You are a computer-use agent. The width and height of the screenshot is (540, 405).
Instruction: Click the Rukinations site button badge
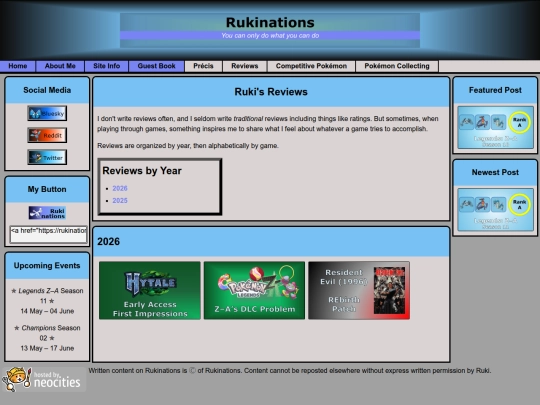coord(47,213)
